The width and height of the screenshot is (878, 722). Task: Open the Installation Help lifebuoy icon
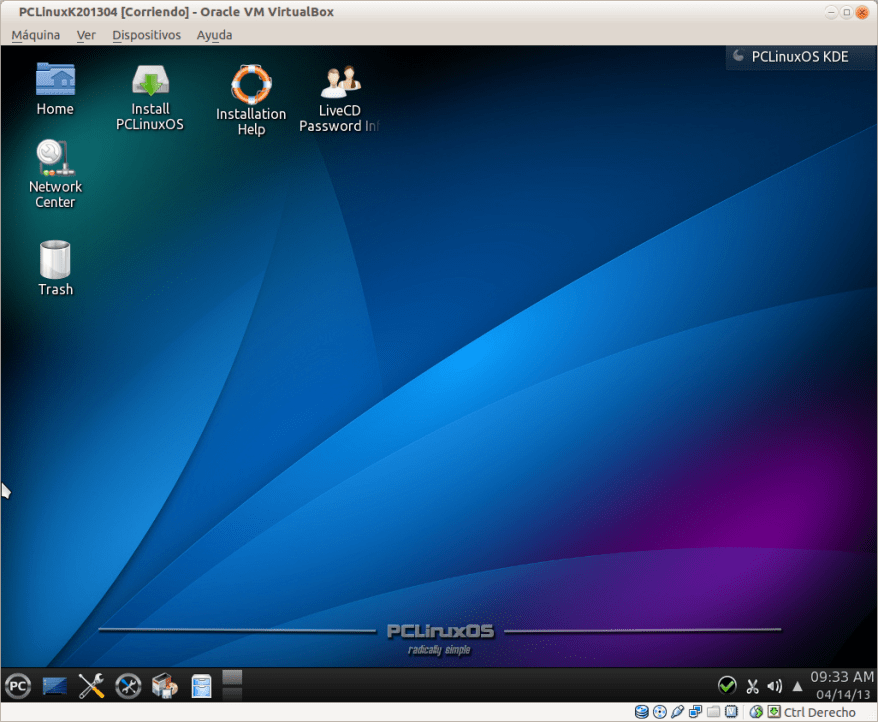tap(251, 100)
